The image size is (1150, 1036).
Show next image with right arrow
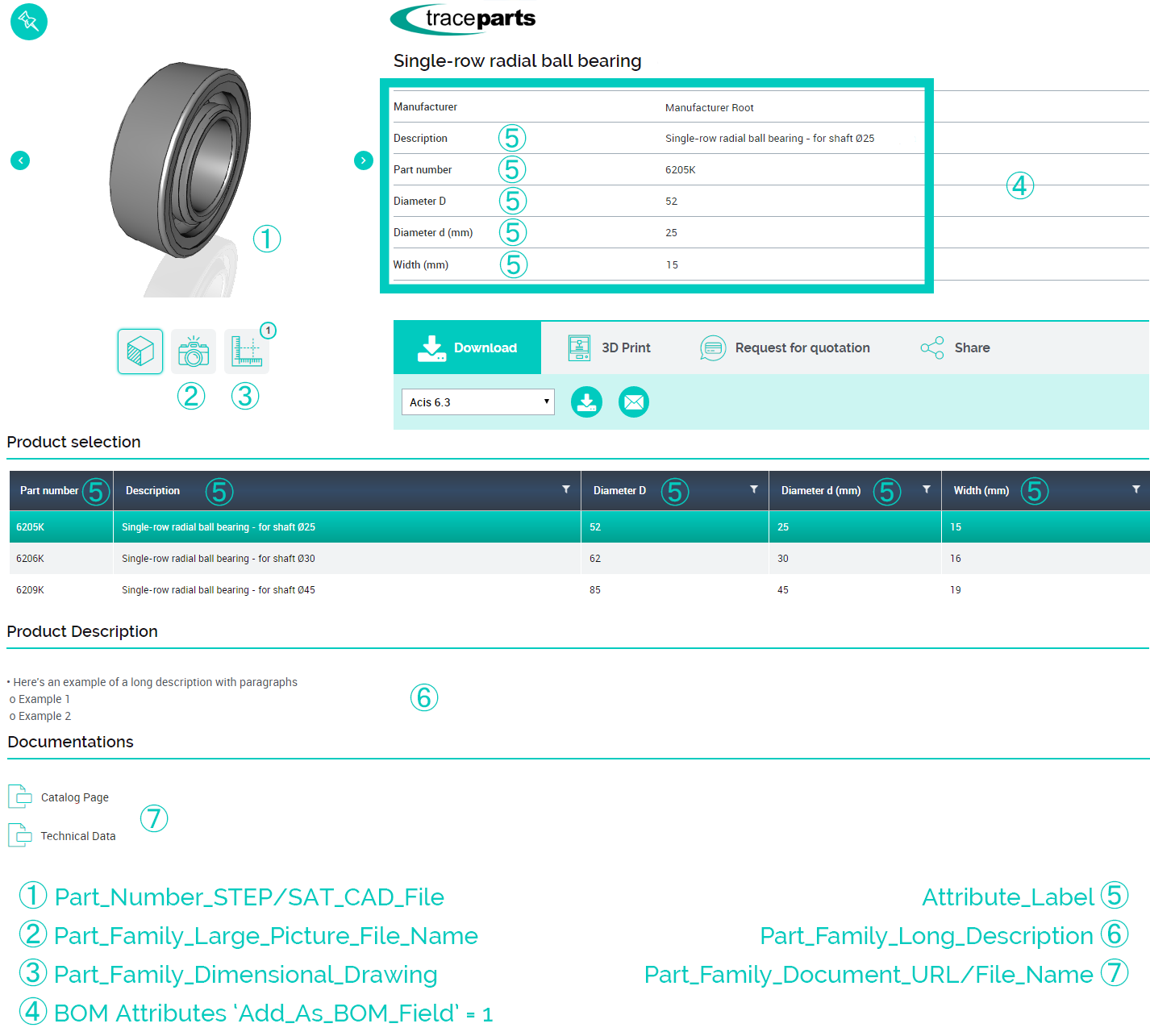tap(364, 160)
